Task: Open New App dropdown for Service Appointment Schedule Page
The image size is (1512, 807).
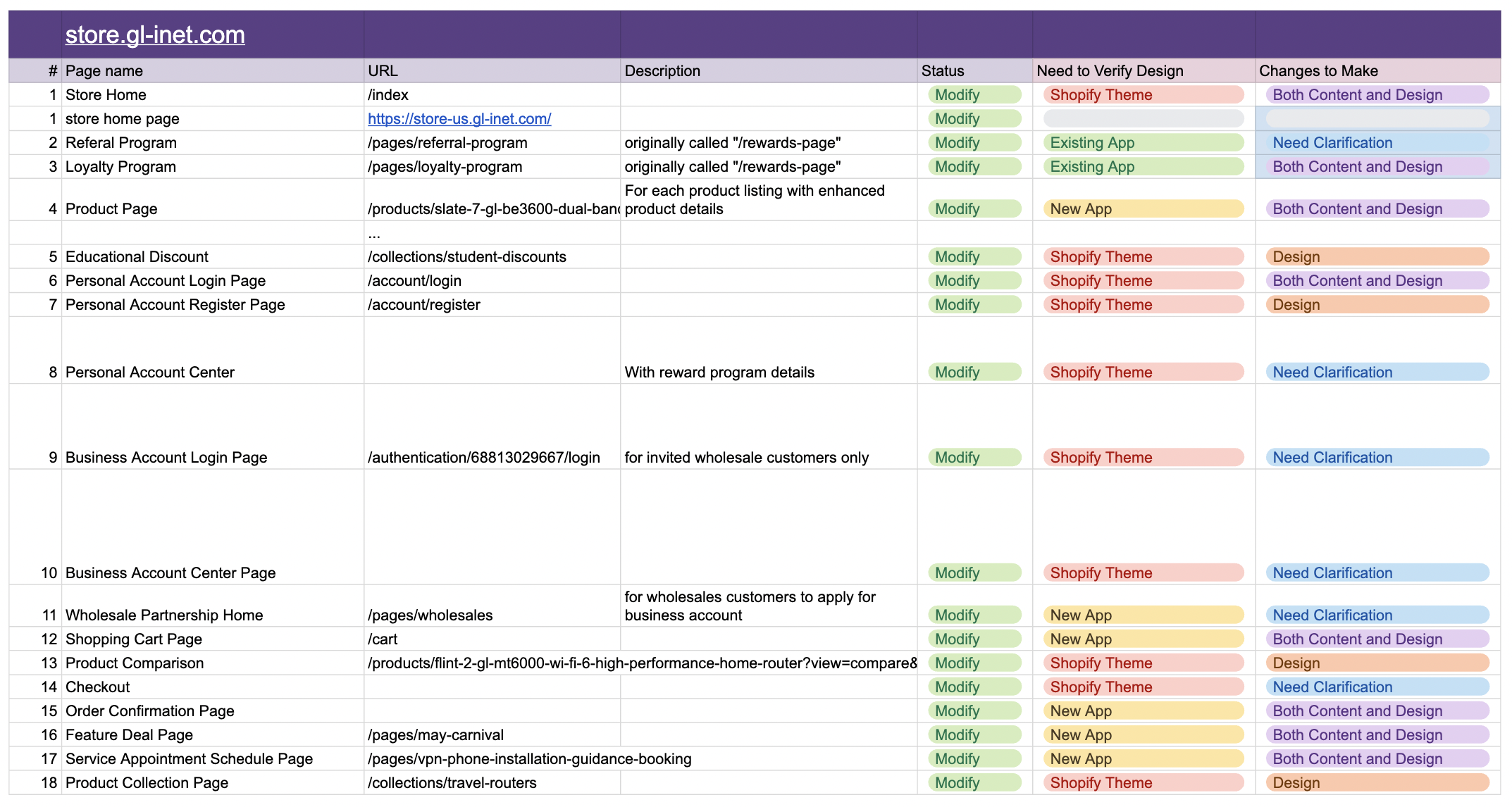Action: [1144, 759]
